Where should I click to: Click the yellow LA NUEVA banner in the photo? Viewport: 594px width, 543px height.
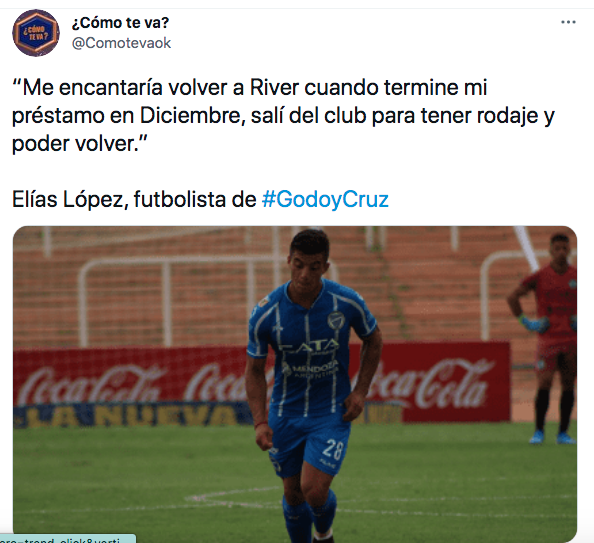[133, 414]
